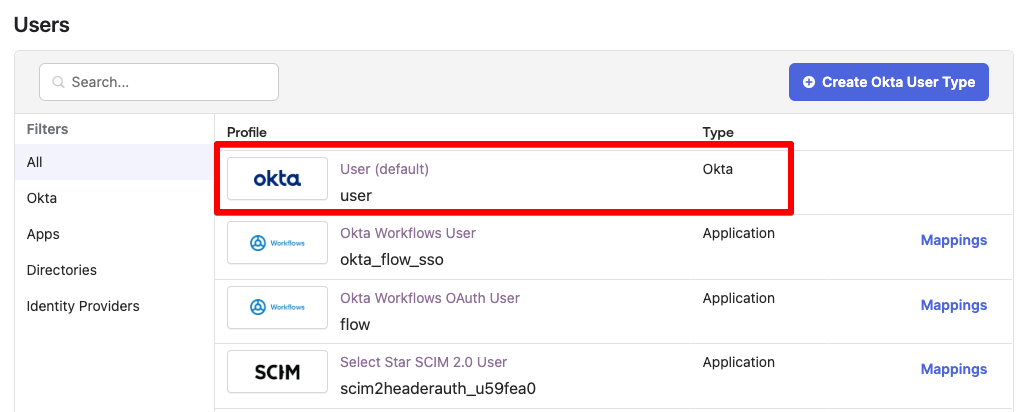Select the Identity Providers filter
Screen dimensions: 1022x412
83,306
